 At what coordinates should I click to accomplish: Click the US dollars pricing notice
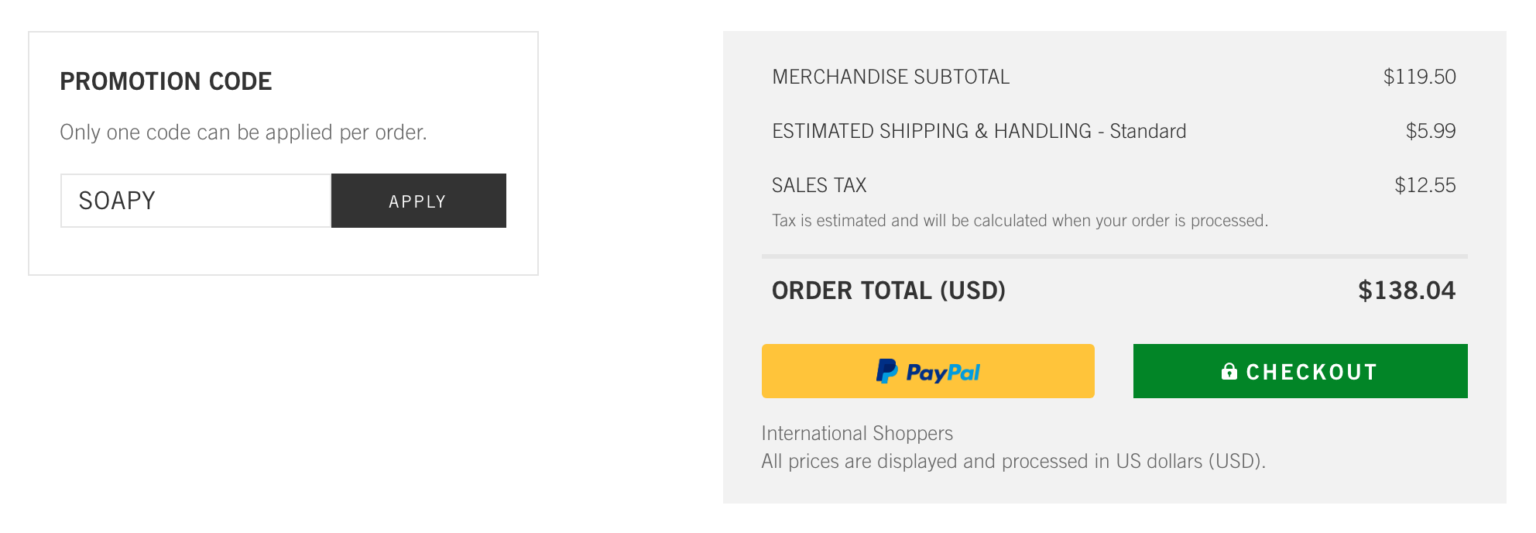click(x=1013, y=462)
